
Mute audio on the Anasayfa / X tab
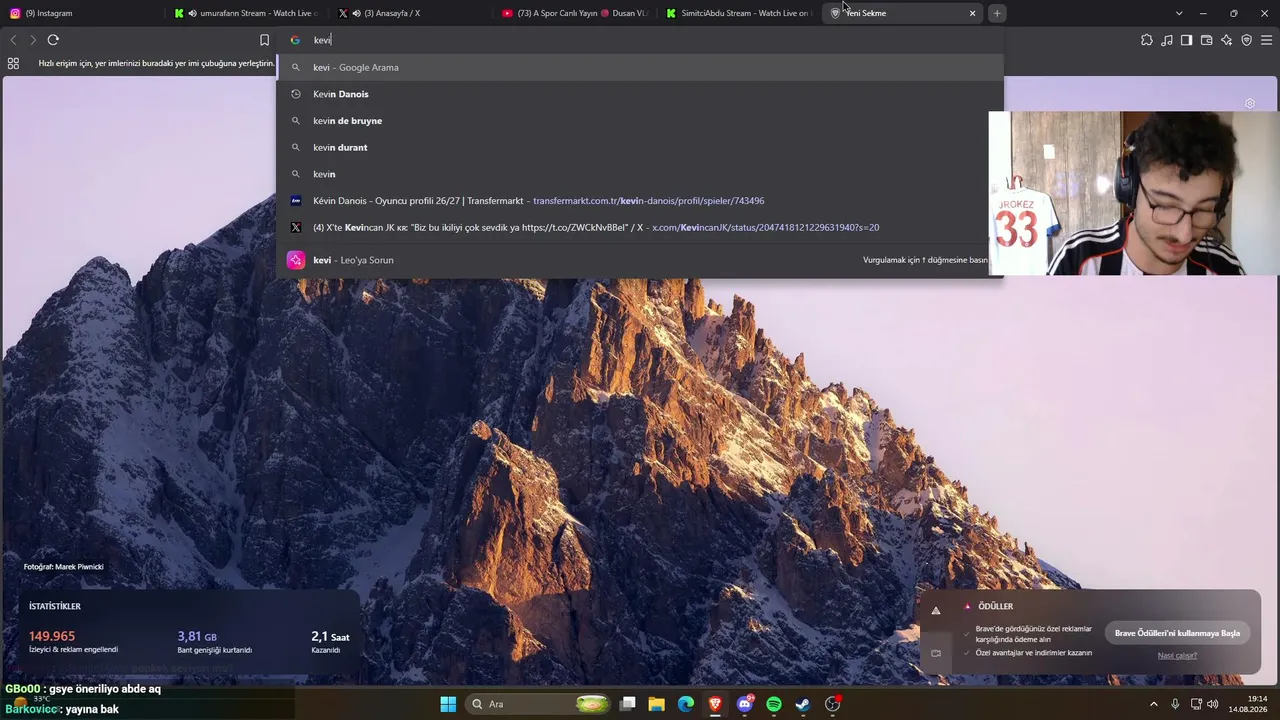tap(356, 13)
